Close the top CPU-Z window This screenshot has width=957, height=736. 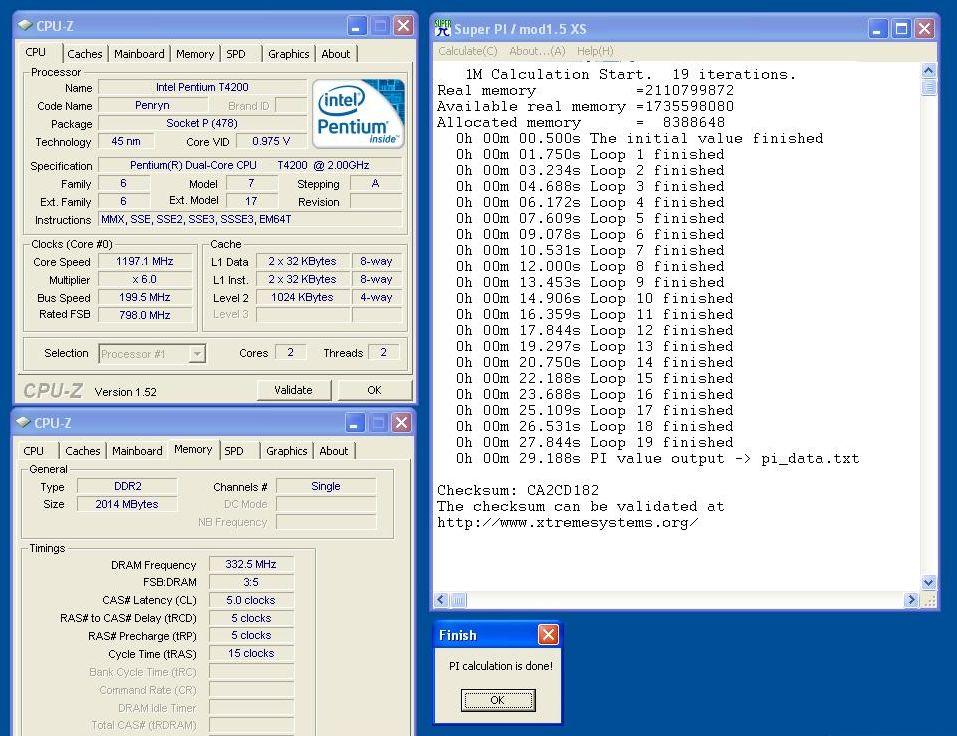tap(403, 26)
